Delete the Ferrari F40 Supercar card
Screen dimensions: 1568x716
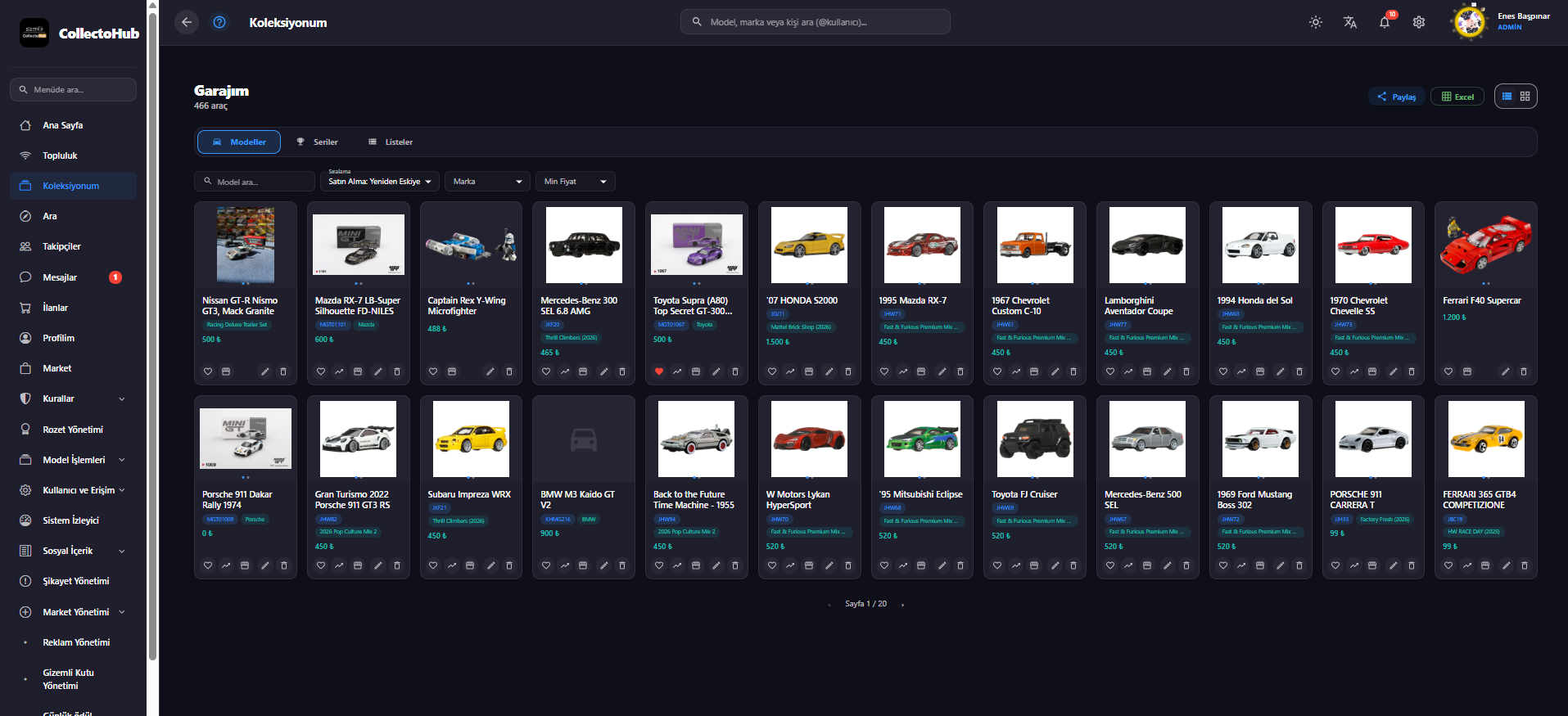(1524, 372)
